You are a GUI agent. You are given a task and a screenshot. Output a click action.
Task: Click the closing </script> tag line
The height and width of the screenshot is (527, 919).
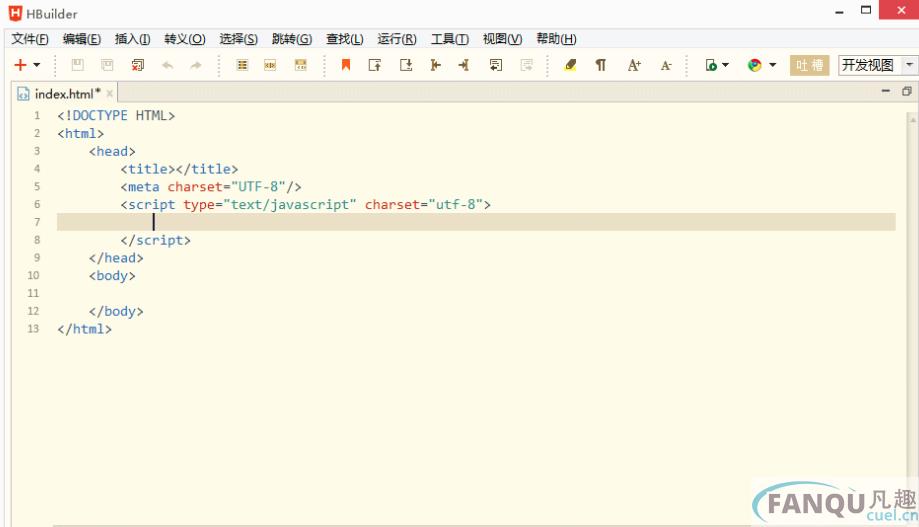(x=155, y=240)
